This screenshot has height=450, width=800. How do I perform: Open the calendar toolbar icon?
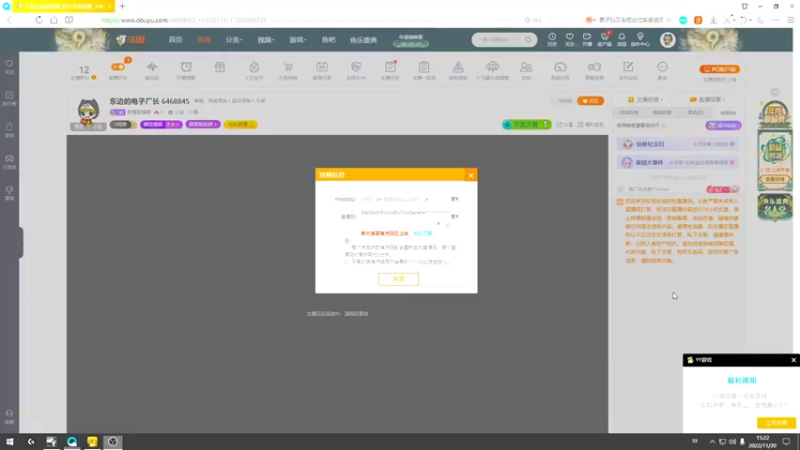coord(322,67)
